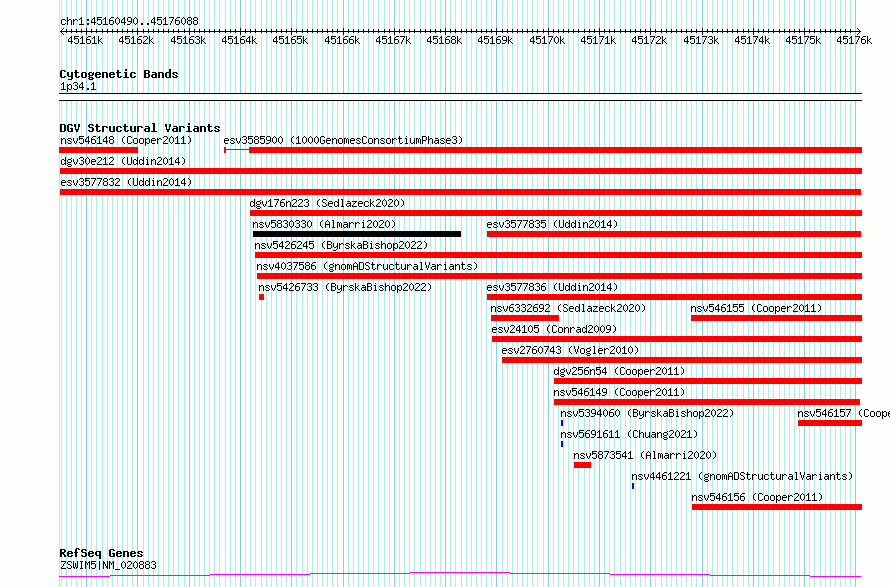Select the red bar beneath nsv5426245

558,255
